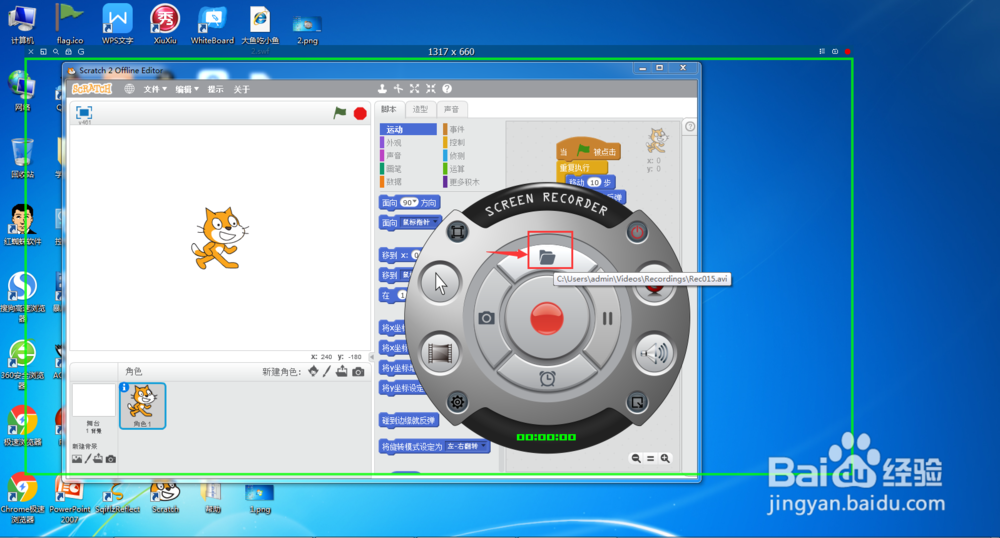The width and height of the screenshot is (1000, 538).
Task: Select the duplicate stamp tool in Scratch toolbar
Action: point(382,89)
